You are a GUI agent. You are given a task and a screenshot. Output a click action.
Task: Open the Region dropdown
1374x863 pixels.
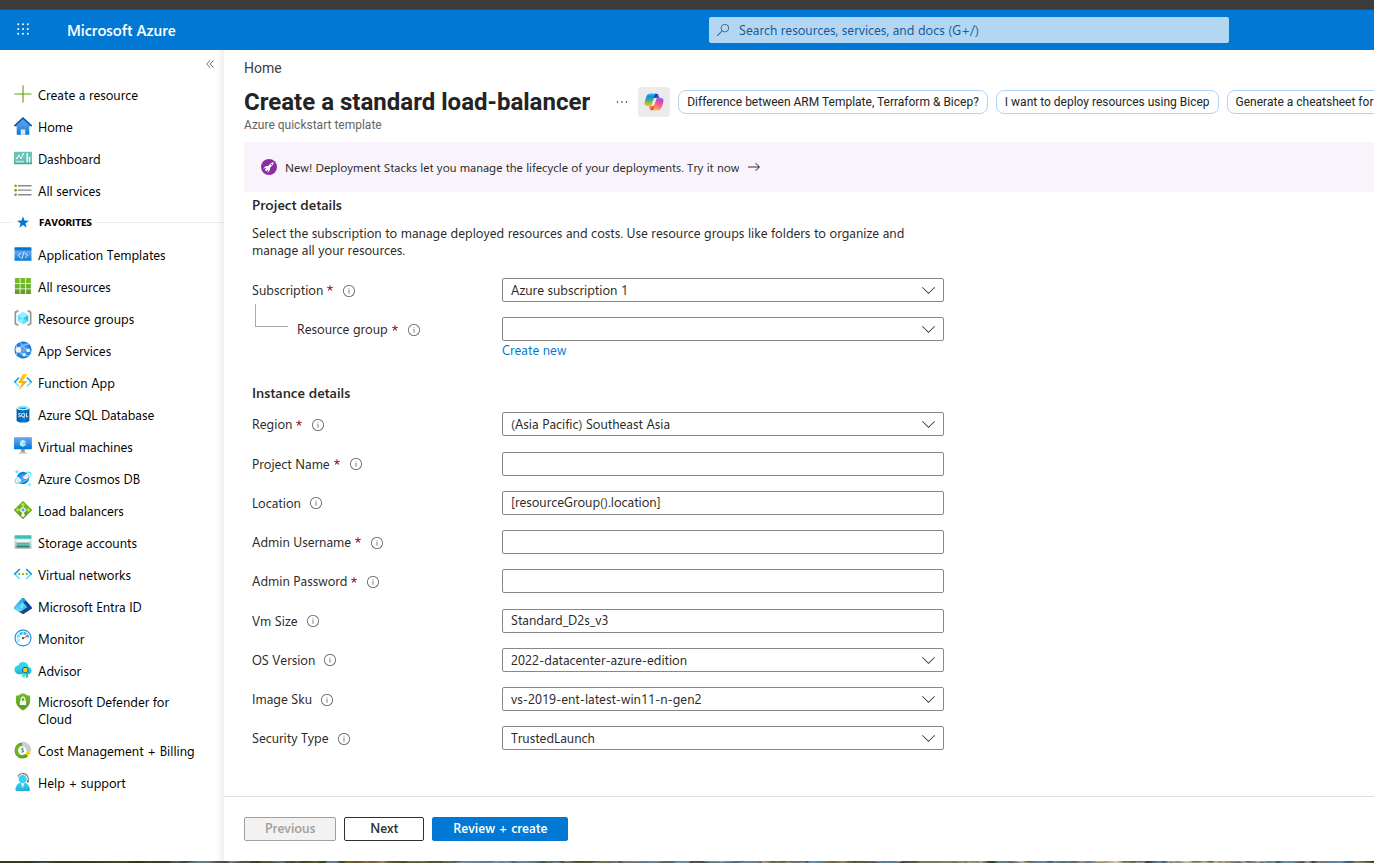[x=723, y=424]
